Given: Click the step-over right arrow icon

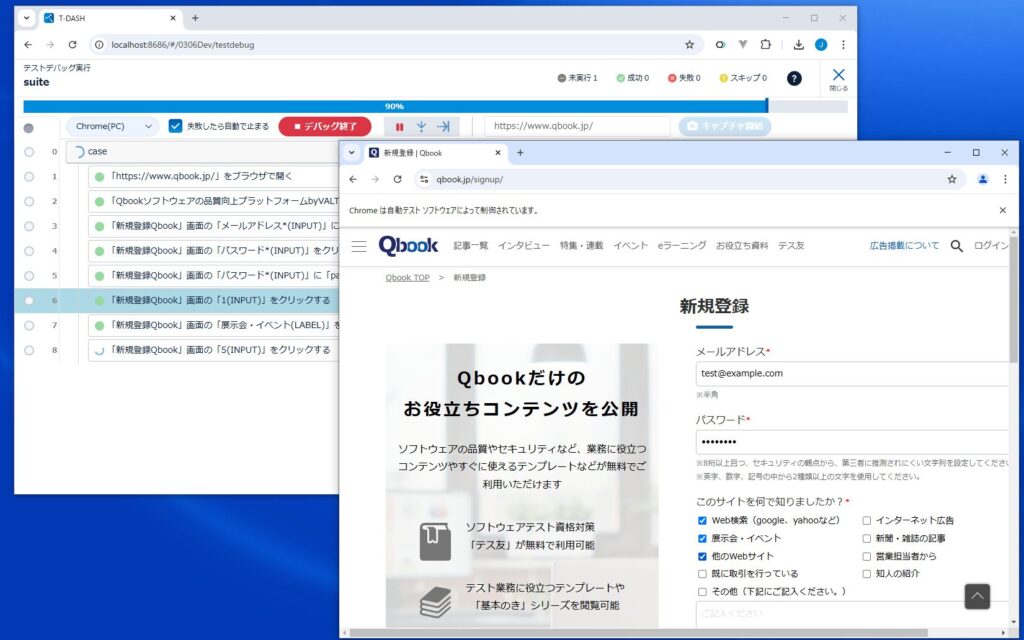Looking at the screenshot, I should tap(443, 127).
